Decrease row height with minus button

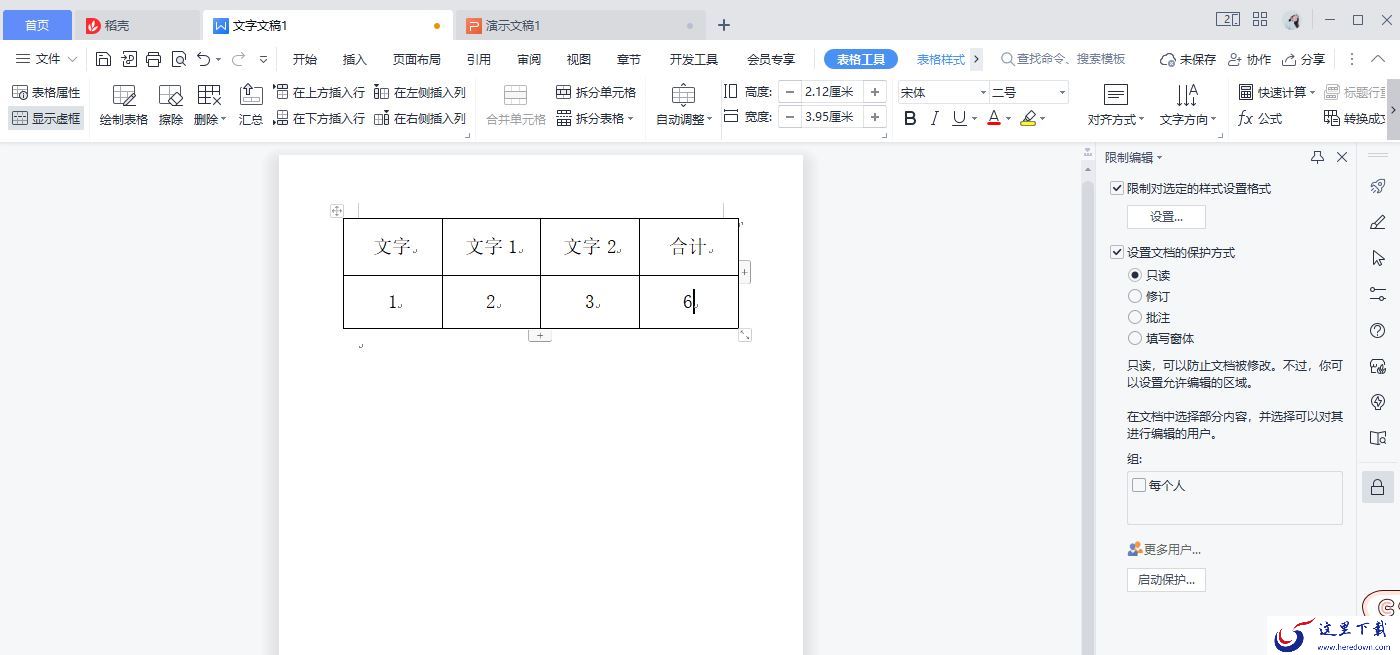click(790, 92)
